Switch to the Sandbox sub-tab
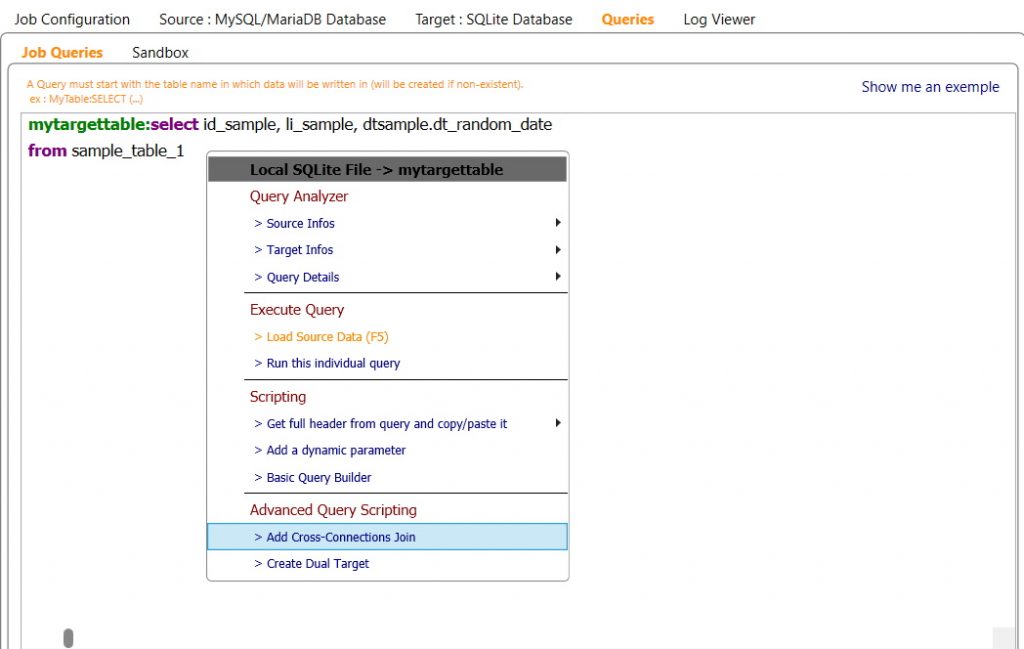Screen dimensions: 1024x649 160,53
